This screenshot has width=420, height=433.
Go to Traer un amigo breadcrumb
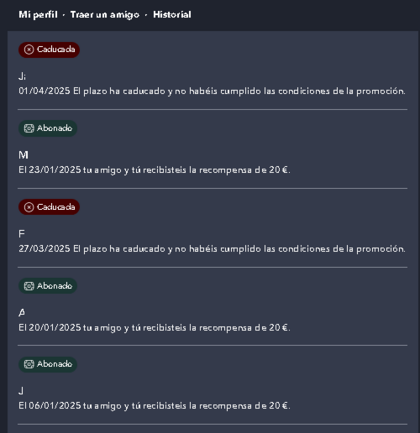tap(105, 15)
